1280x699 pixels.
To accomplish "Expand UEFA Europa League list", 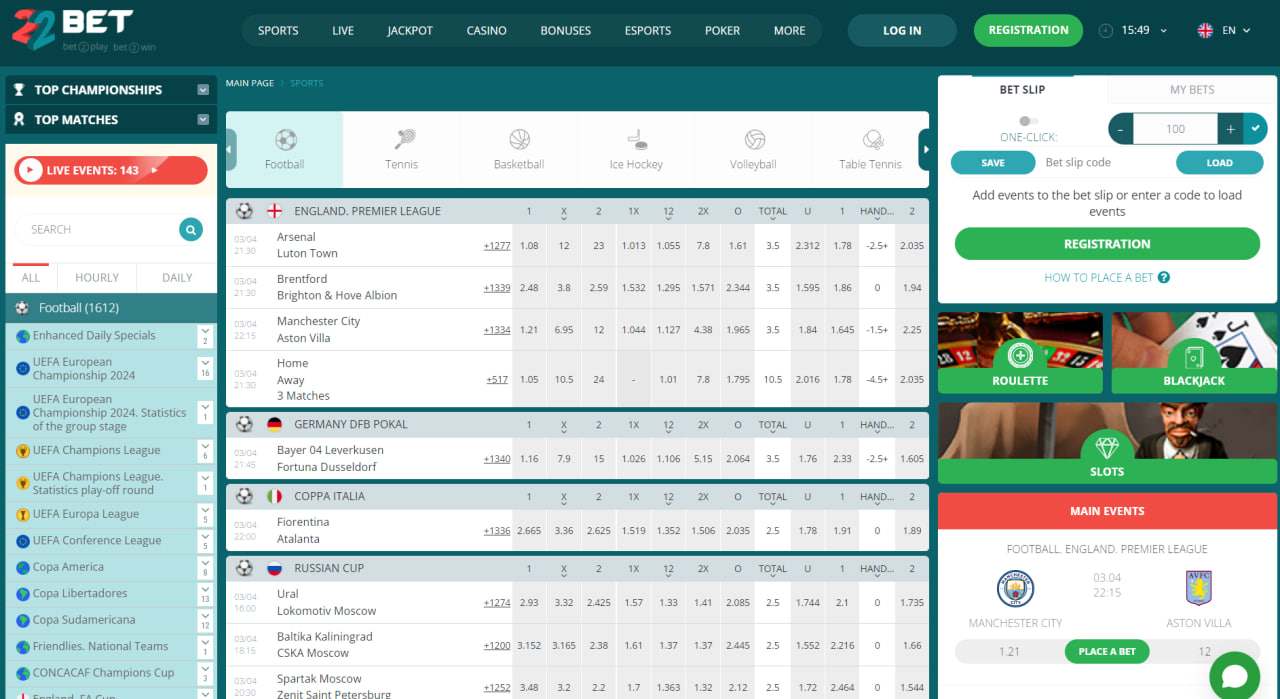I will (205, 515).
